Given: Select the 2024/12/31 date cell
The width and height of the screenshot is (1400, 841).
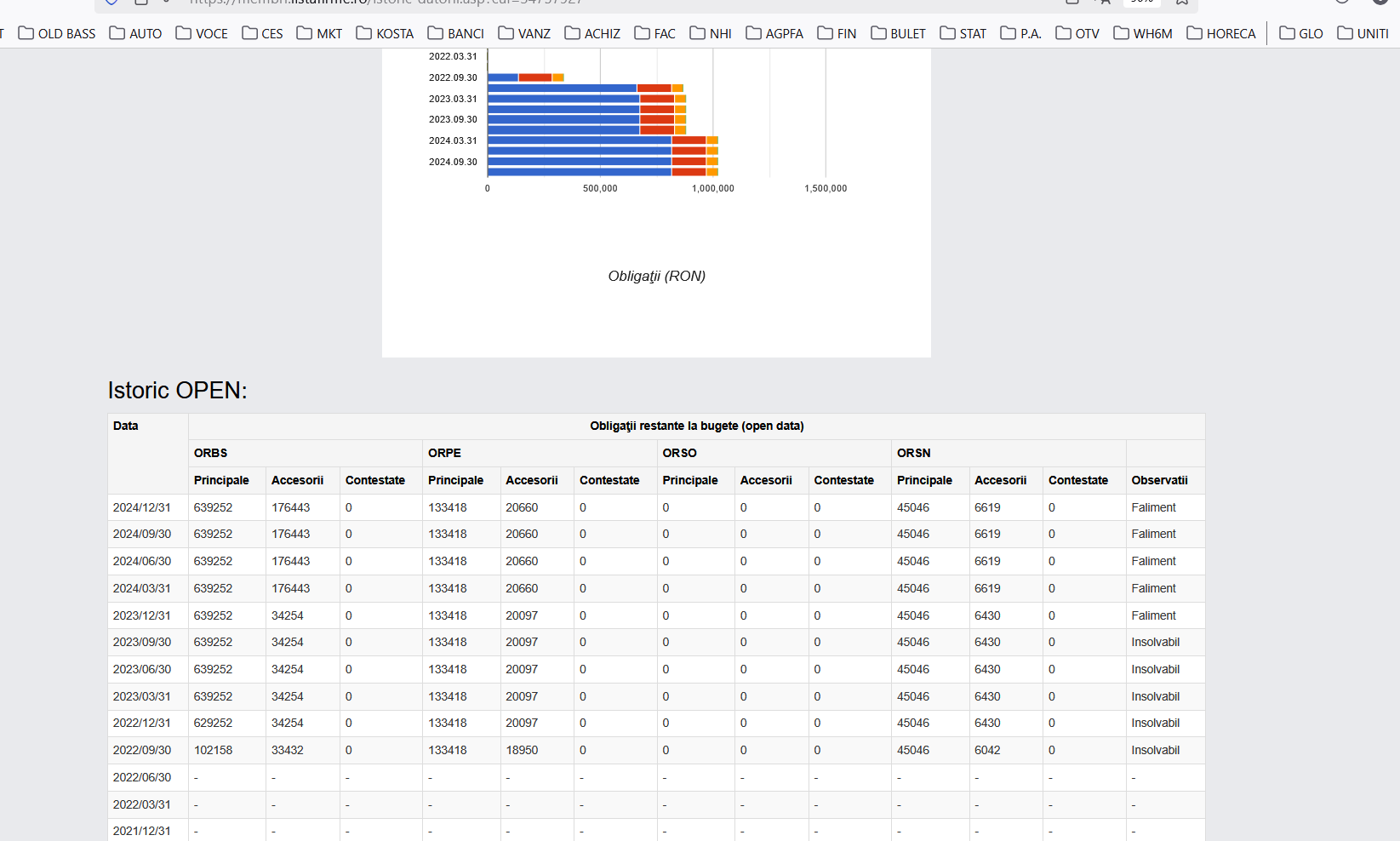Looking at the screenshot, I should [142, 507].
